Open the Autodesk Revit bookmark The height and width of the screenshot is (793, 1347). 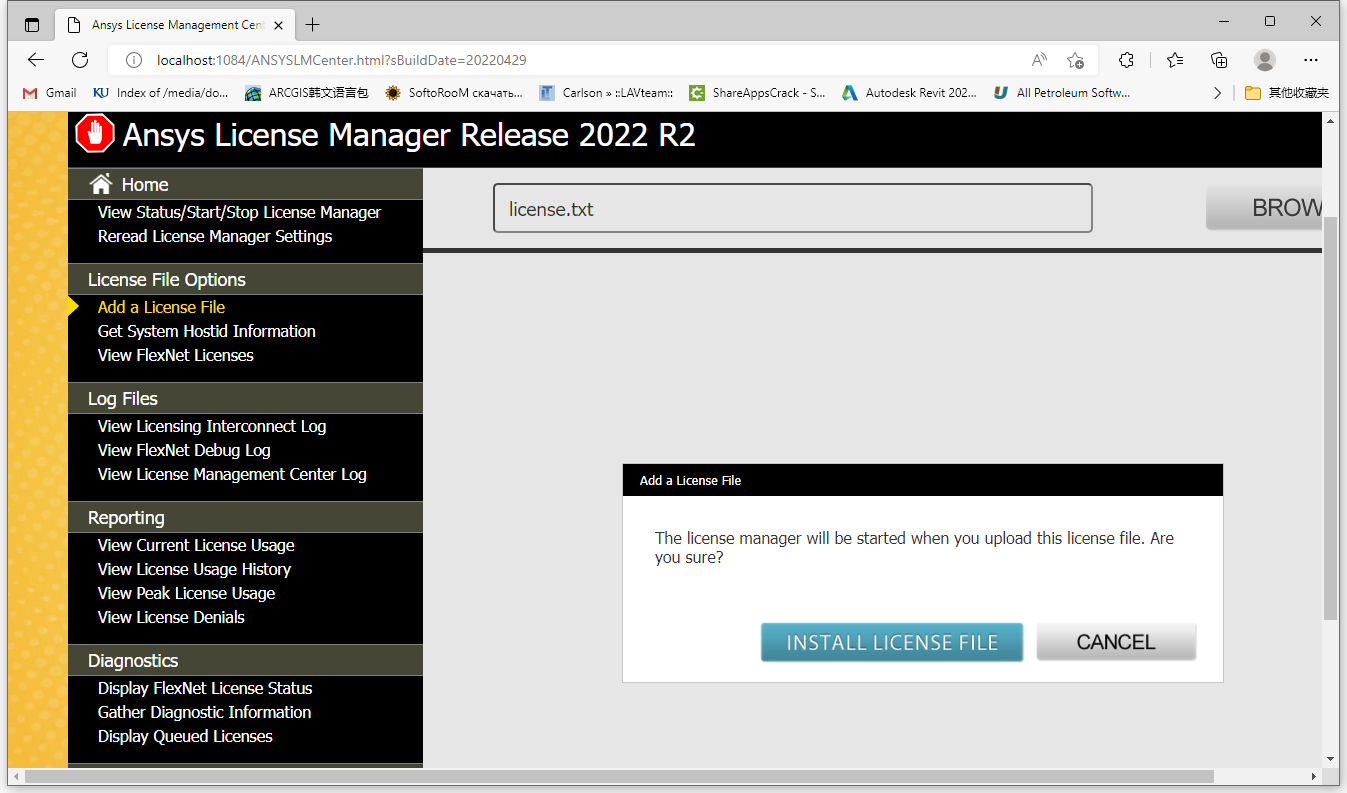click(x=909, y=93)
